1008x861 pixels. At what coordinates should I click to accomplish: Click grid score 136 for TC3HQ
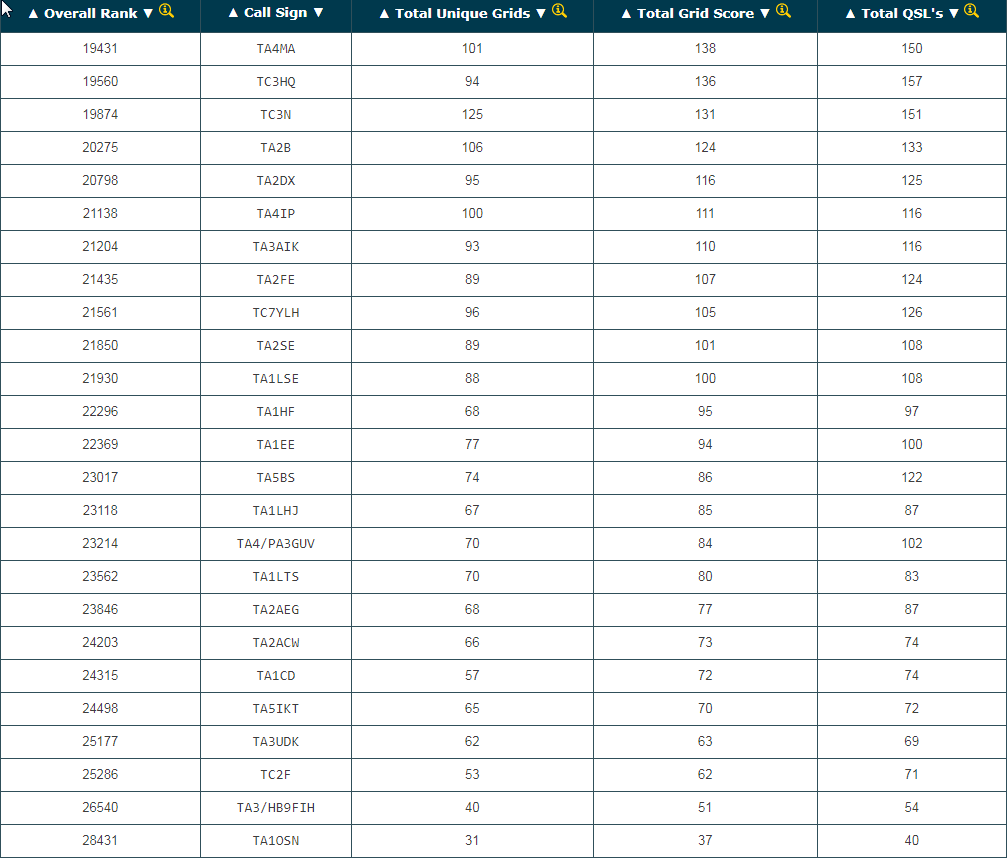coord(705,81)
